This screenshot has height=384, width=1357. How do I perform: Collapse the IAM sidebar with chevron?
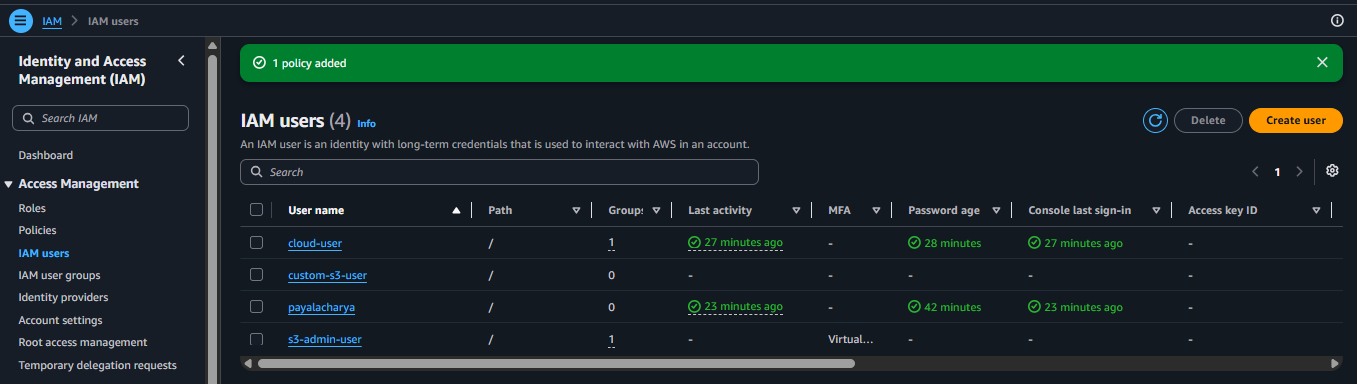(x=181, y=61)
